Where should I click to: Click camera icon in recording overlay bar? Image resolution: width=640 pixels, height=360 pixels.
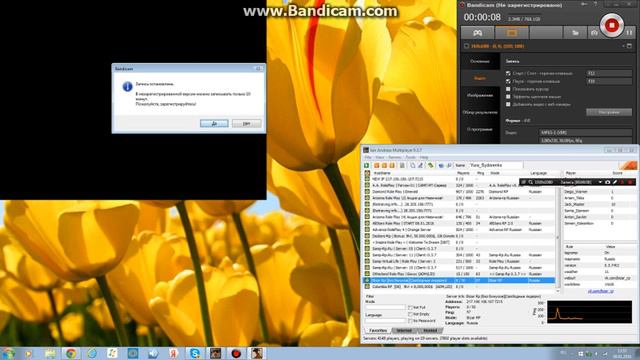pyautogui.click(x=607, y=182)
